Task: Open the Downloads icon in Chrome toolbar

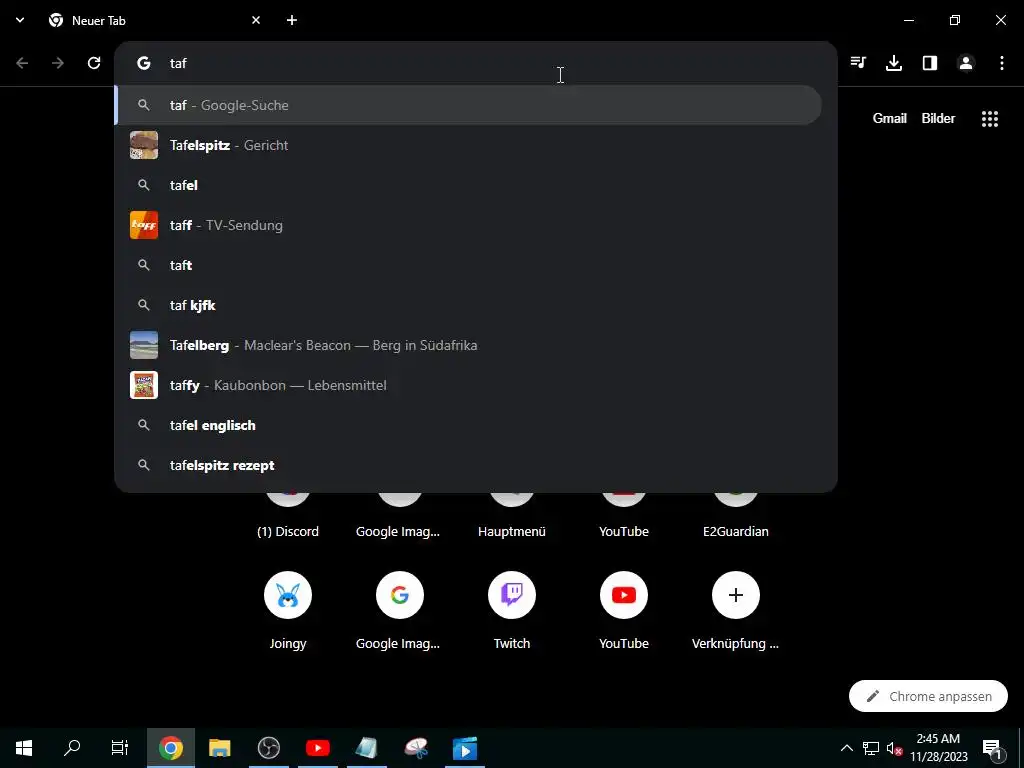Action: (x=894, y=63)
